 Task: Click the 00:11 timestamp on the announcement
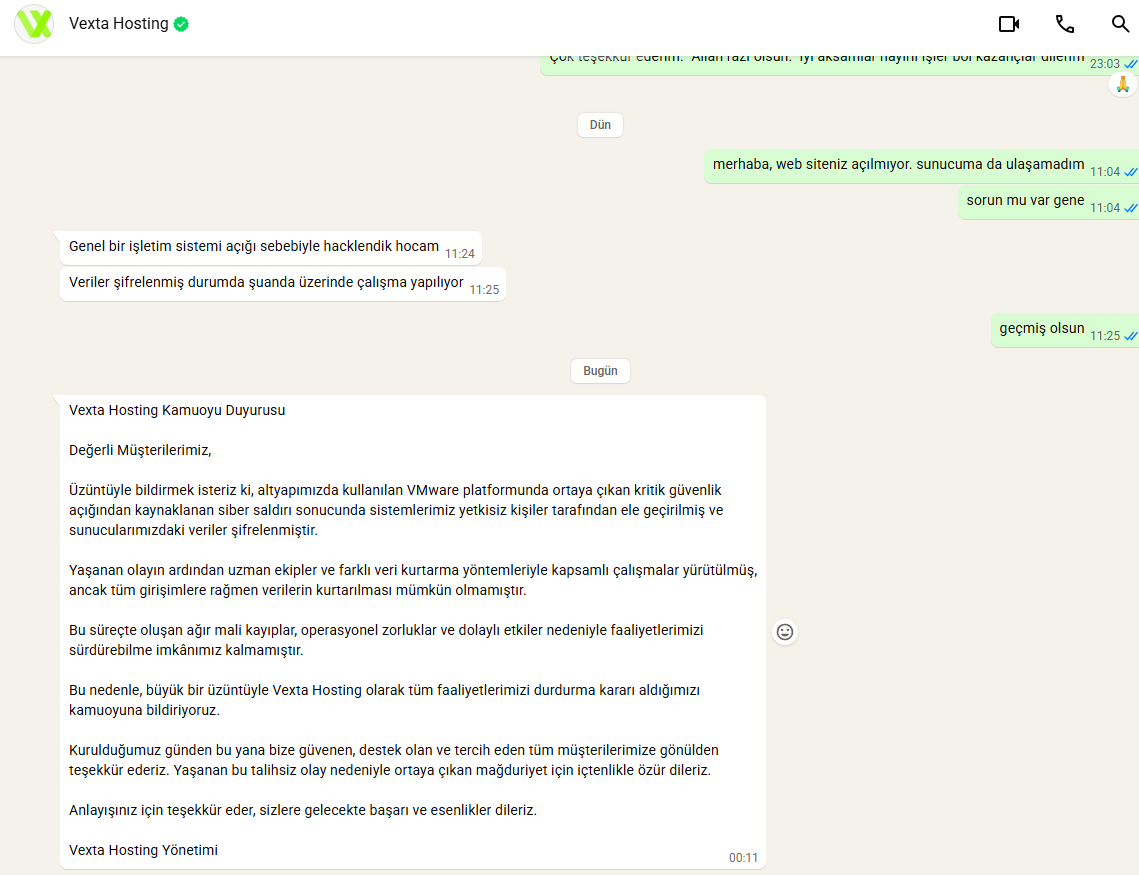743,858
